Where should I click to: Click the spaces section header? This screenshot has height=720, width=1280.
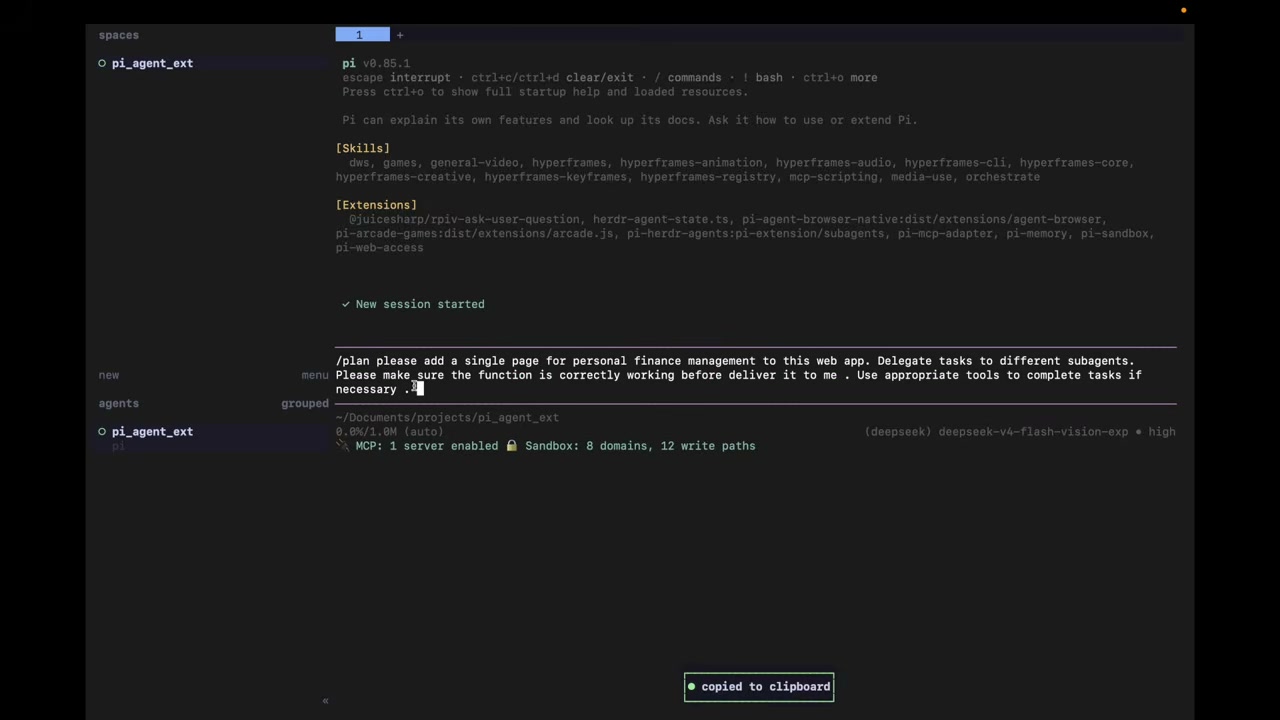point(119,35)
